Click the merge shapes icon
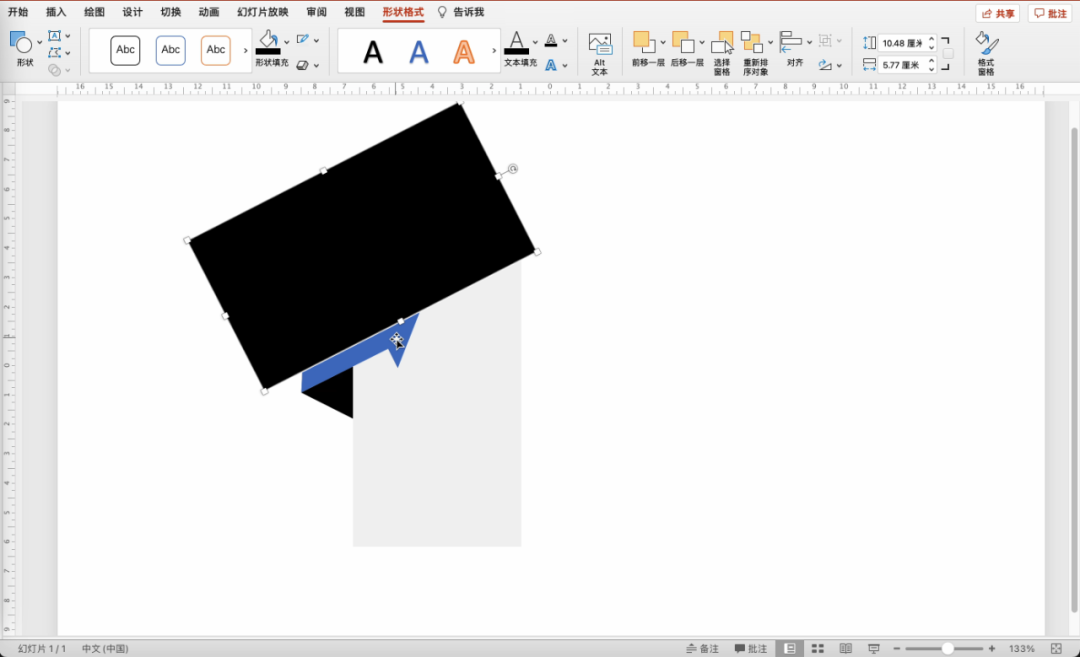The height and width of the screenshot is (657, 1080). (54, 70)
